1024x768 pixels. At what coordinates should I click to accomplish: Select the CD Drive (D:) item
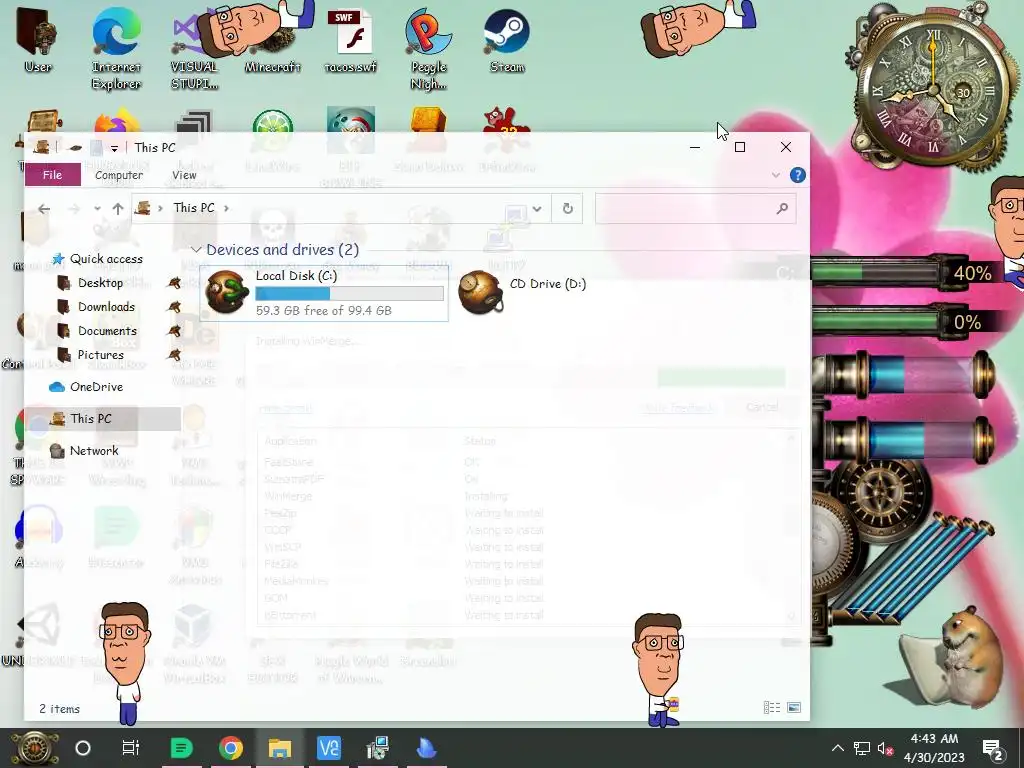coord(522,292)
